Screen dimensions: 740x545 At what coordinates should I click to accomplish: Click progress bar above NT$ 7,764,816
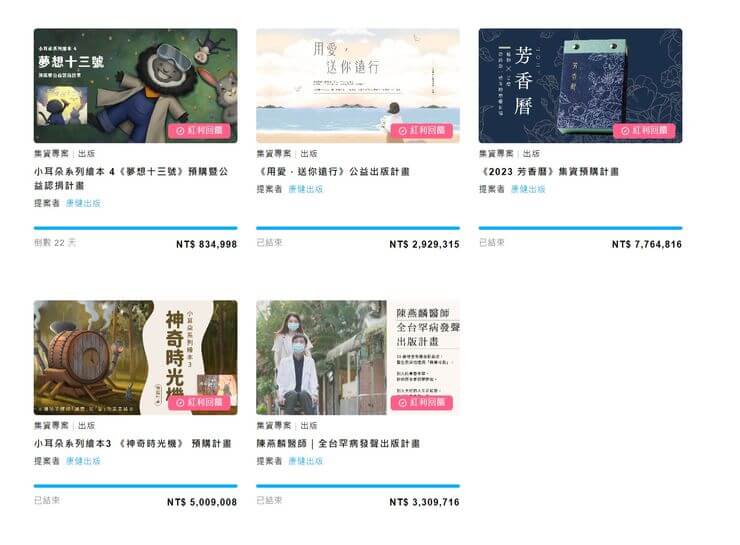pyautogui.click(x=580, y=228)
